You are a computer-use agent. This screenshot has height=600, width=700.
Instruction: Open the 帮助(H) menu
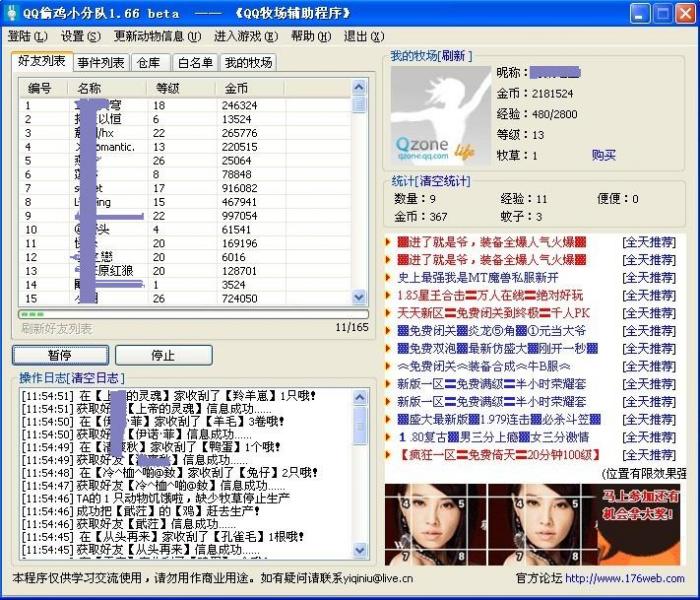click(x=311, y=36)
